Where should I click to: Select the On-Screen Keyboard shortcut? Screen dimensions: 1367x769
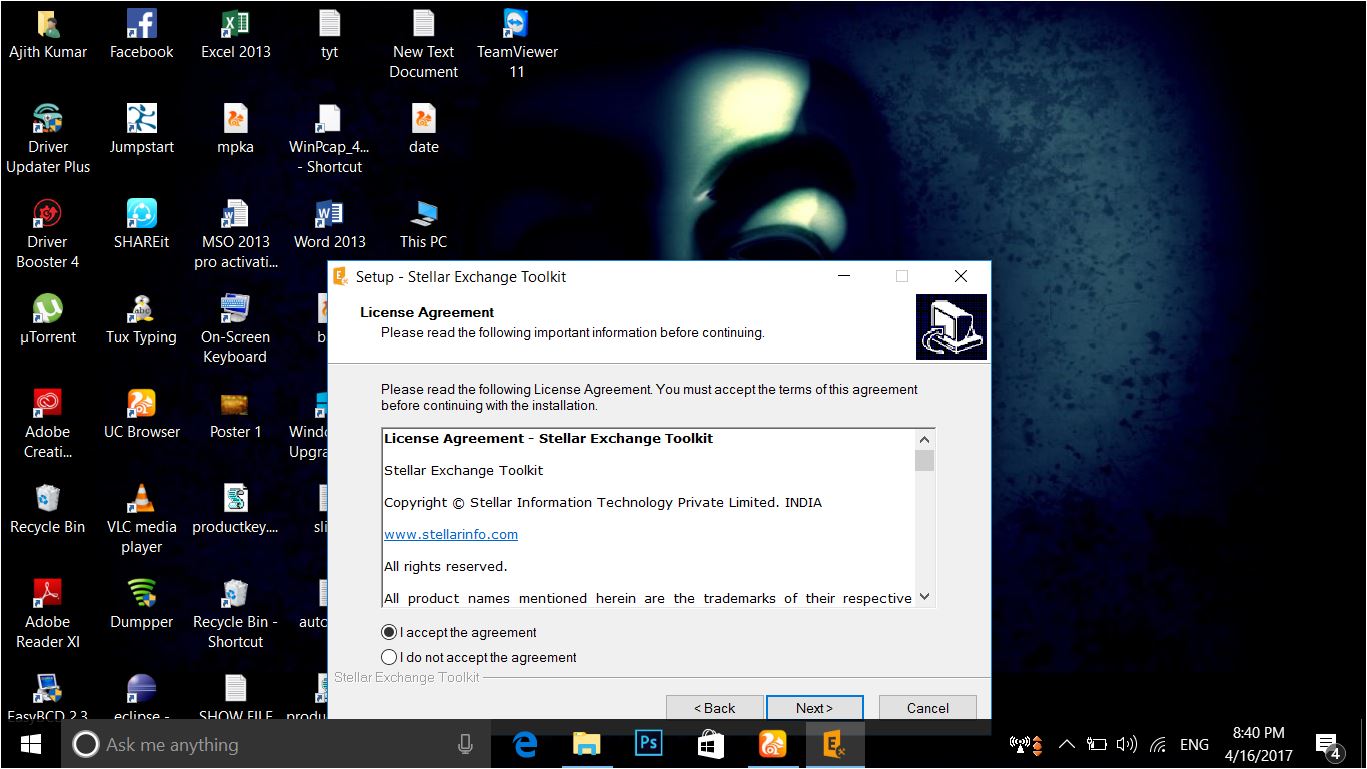(x=235, y=330)
